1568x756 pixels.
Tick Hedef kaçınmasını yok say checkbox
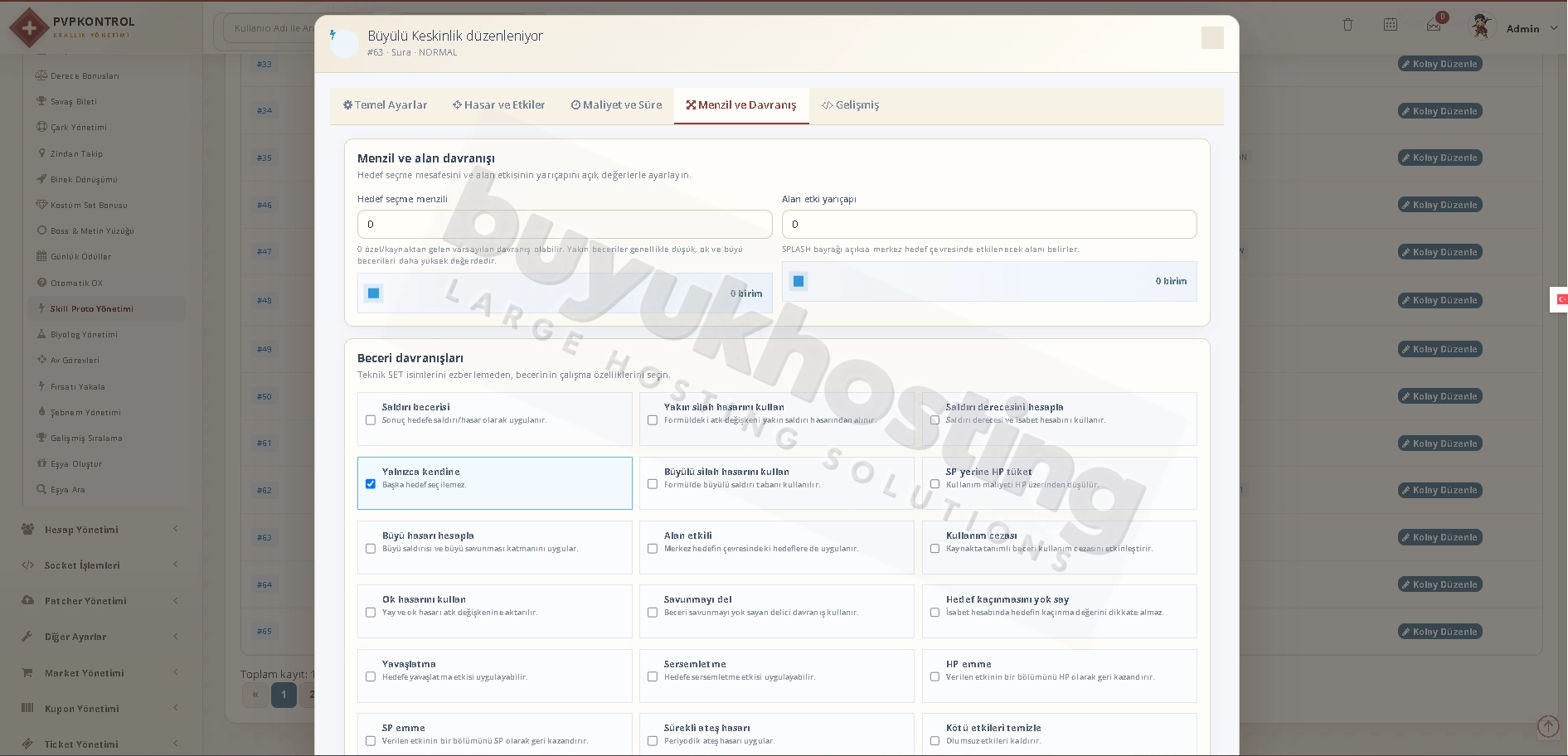coord(934,613)
